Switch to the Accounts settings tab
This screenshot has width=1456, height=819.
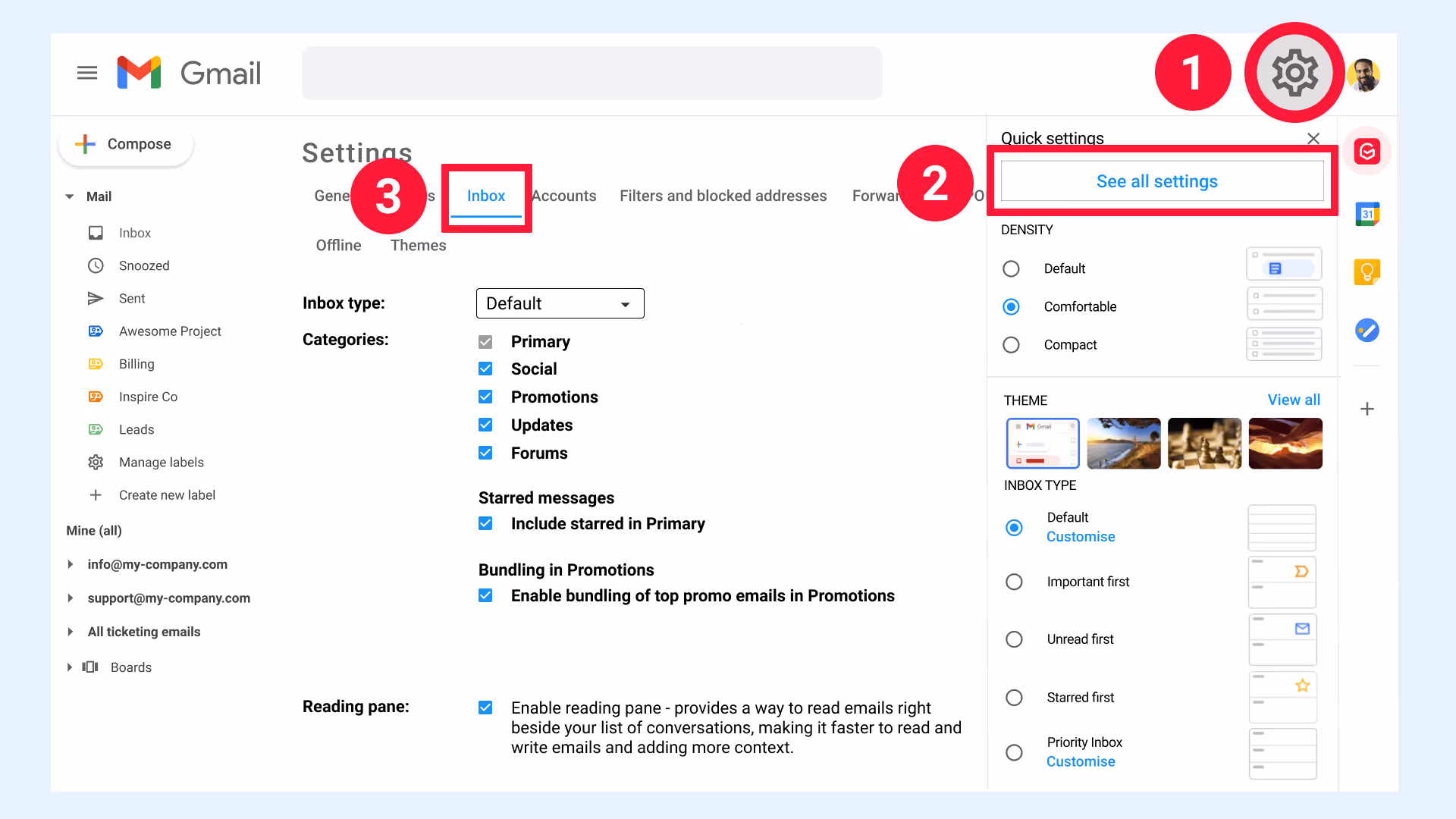pyautogui.click(x=564, y=196)
